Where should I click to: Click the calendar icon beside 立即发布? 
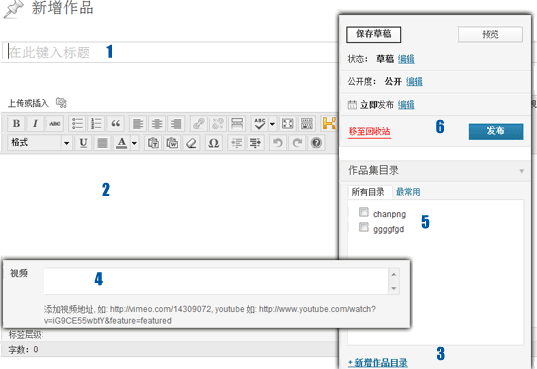click(x=352, y=104)
